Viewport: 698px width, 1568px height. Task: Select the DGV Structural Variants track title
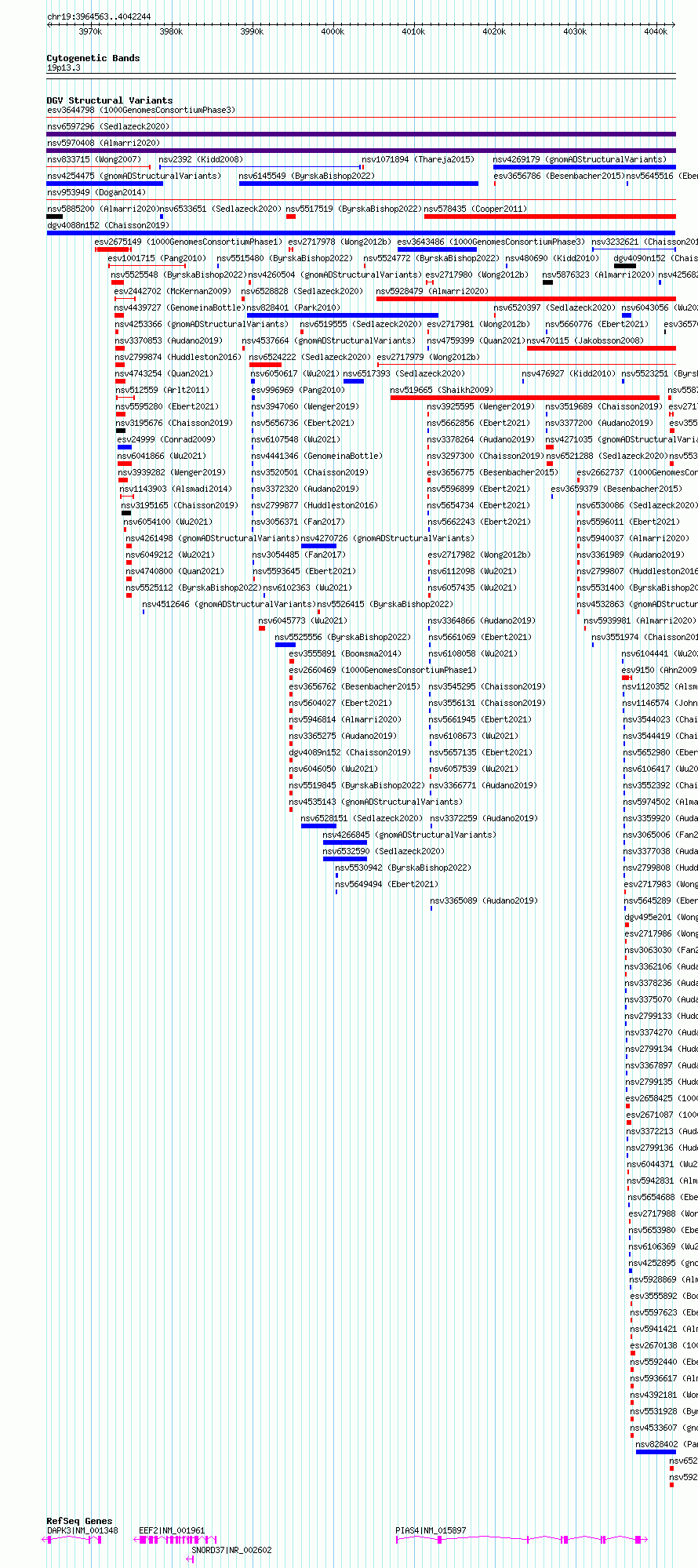click(x=110, y=100)
